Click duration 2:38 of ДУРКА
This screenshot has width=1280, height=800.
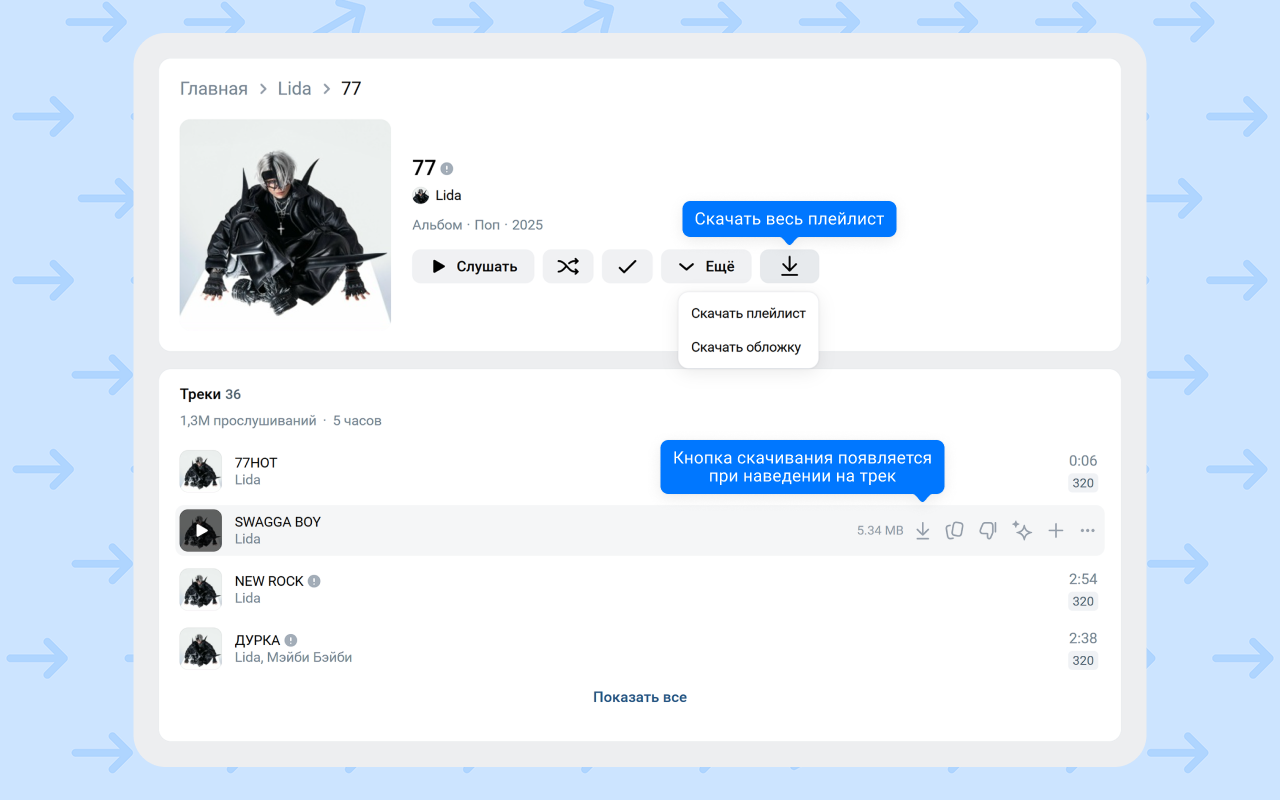point(1083,638)
